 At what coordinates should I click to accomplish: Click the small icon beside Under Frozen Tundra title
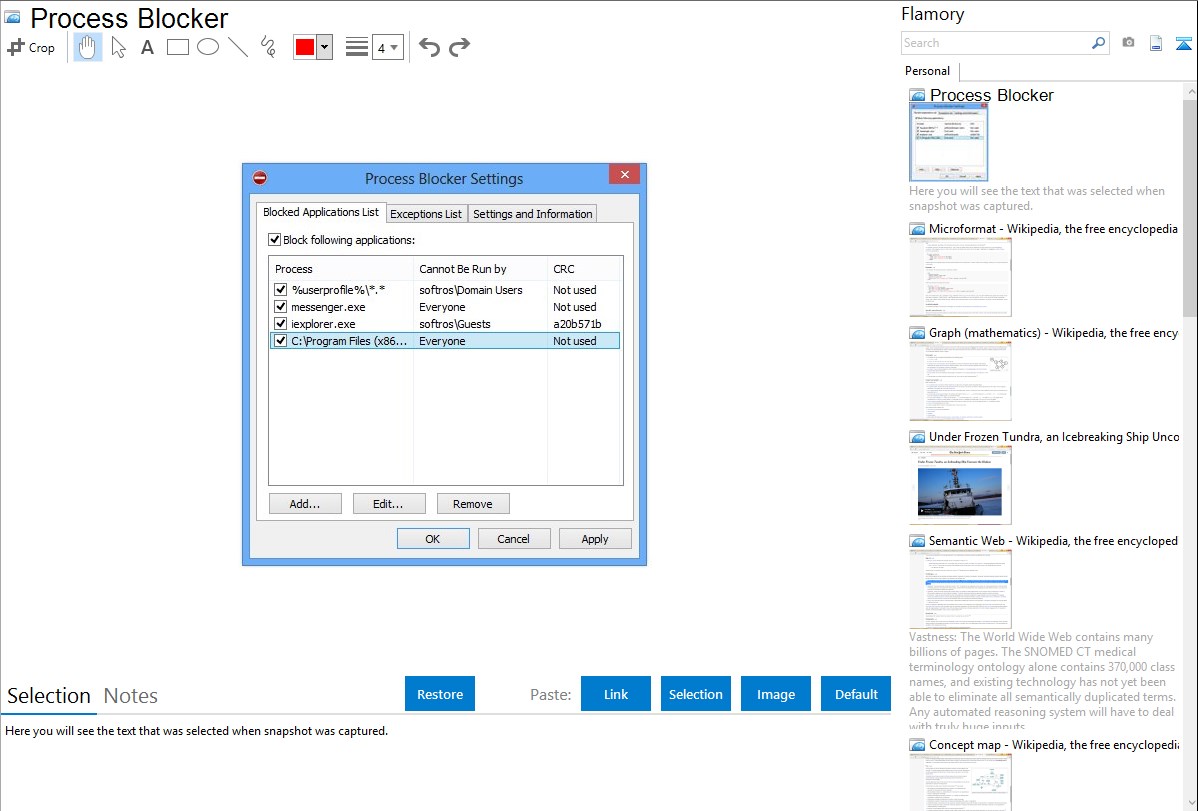[x=918, y=437]
